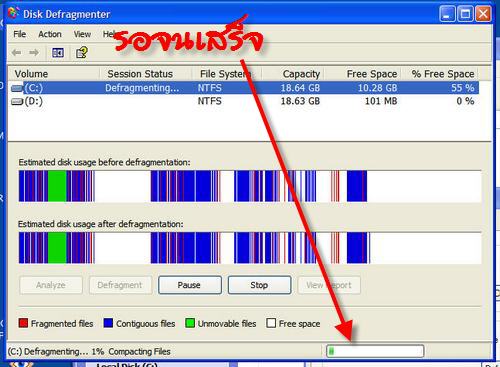The width and height of the screenshot is (500, 367).
Task: Click the Disk Defragmenter title bar icon
Action: tap(13, 13)
